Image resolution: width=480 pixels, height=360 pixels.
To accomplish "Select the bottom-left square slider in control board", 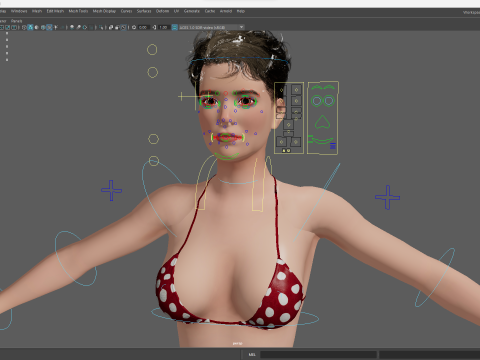I will pos(281,142).
